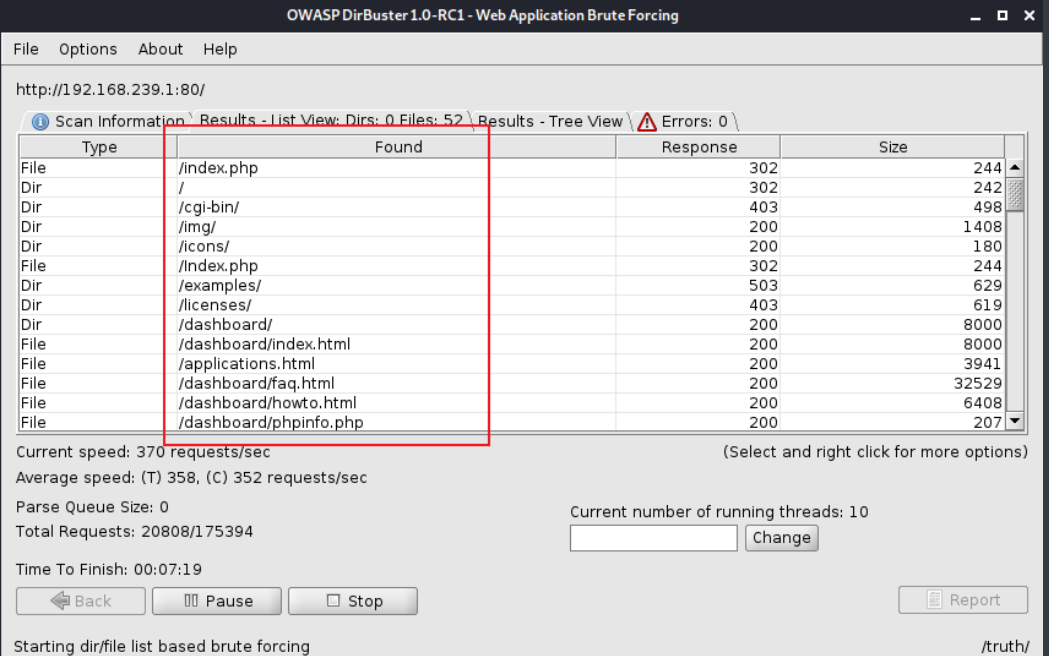Pause the running scan
The image size is (1049, 656).
click(x=217, y=600)
